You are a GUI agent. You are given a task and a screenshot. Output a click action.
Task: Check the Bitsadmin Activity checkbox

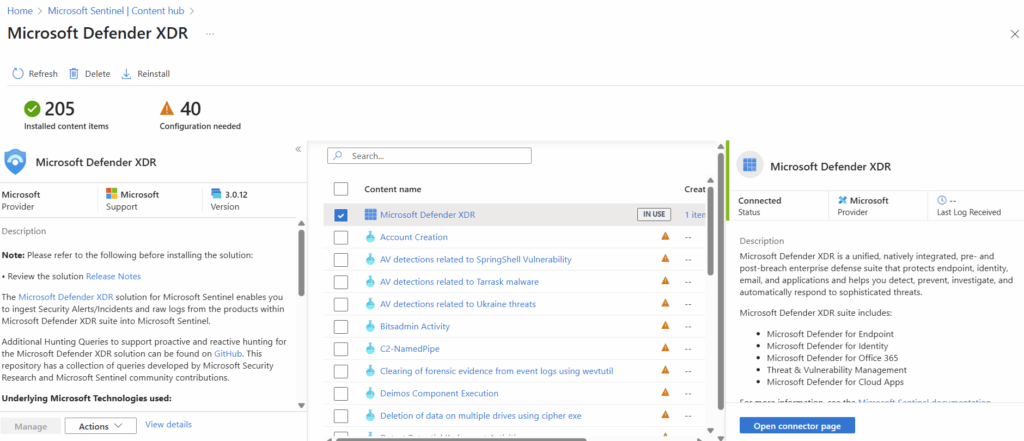click(x=341, y=326)
